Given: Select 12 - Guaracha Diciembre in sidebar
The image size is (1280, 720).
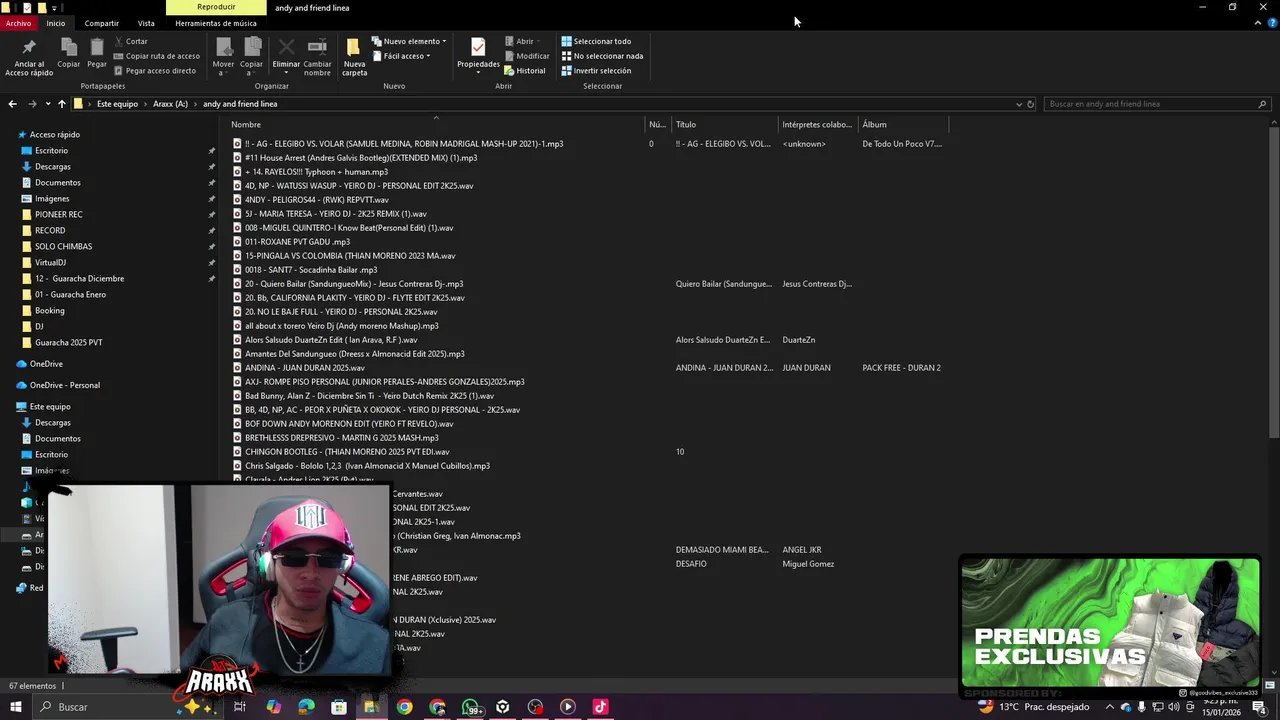Looking at the screenshot, I should coord(79,278).
